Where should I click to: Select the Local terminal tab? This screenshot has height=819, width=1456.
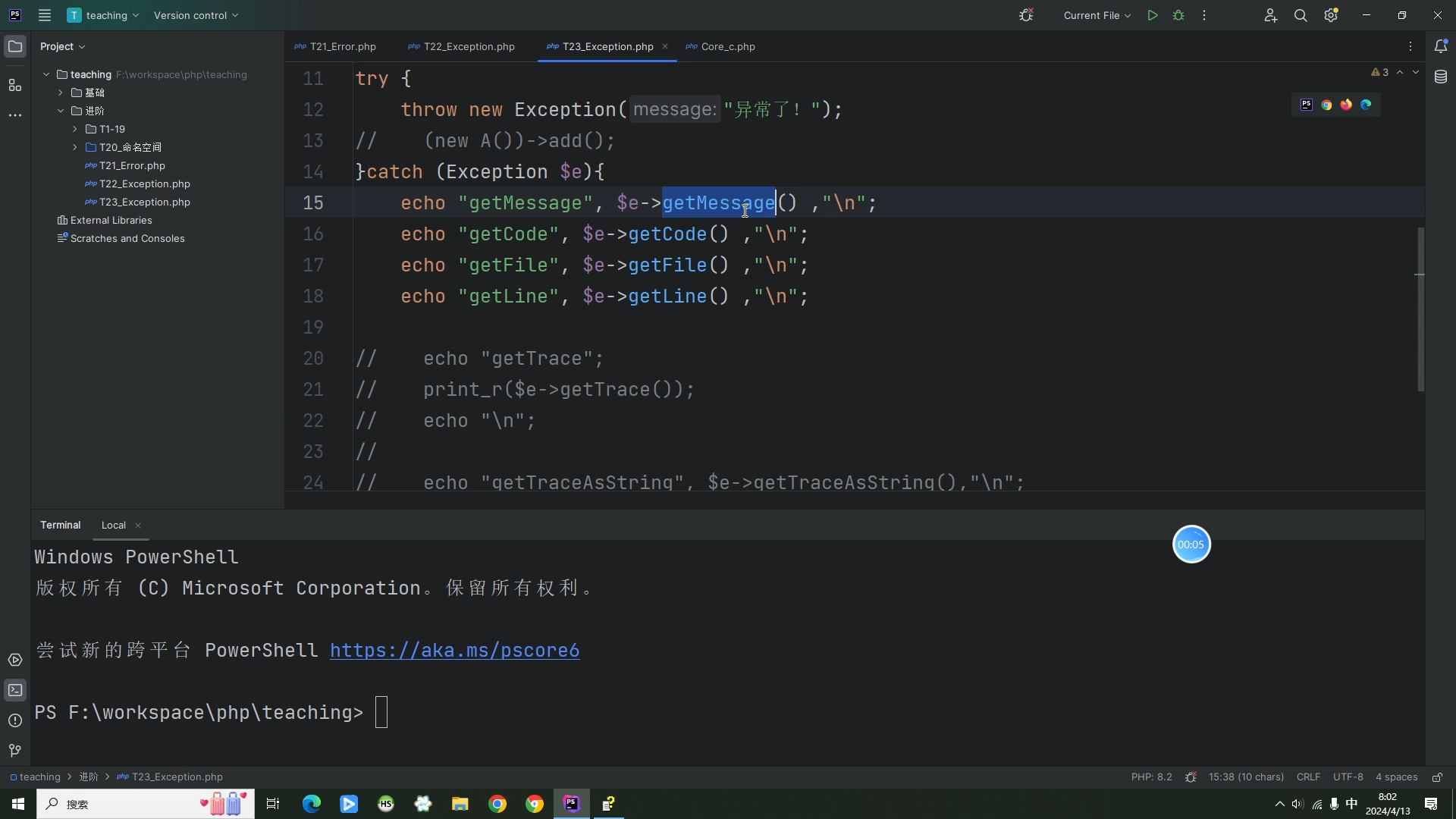pyautogui.click(x=114, y=525)
